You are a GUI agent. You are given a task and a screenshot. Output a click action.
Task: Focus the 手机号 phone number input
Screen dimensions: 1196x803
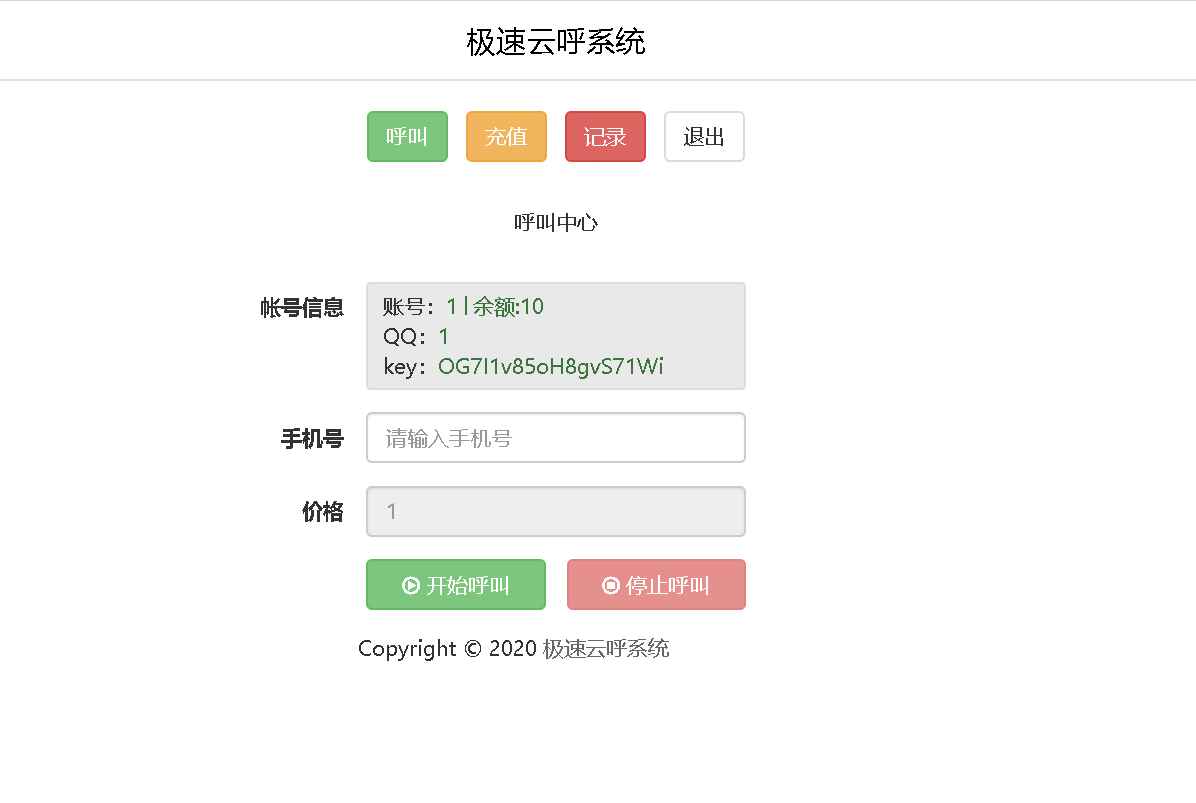click(555, 438)
